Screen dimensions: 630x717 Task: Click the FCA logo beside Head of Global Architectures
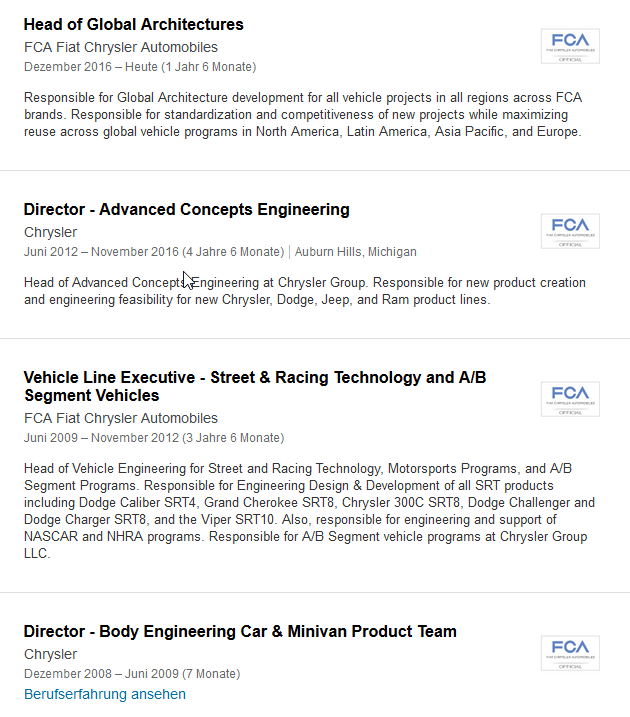[570, 46]
